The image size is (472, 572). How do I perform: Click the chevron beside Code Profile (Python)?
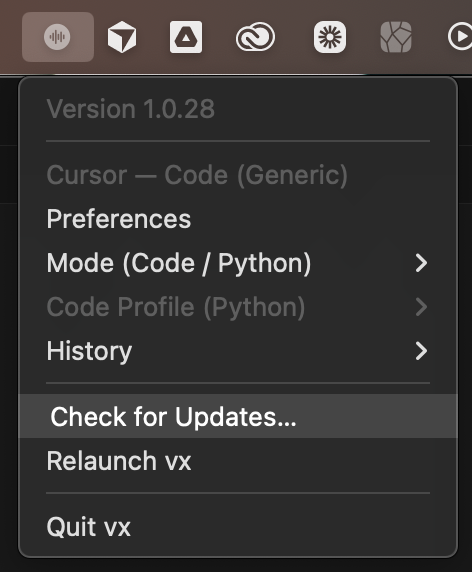[x=421, y=307]
